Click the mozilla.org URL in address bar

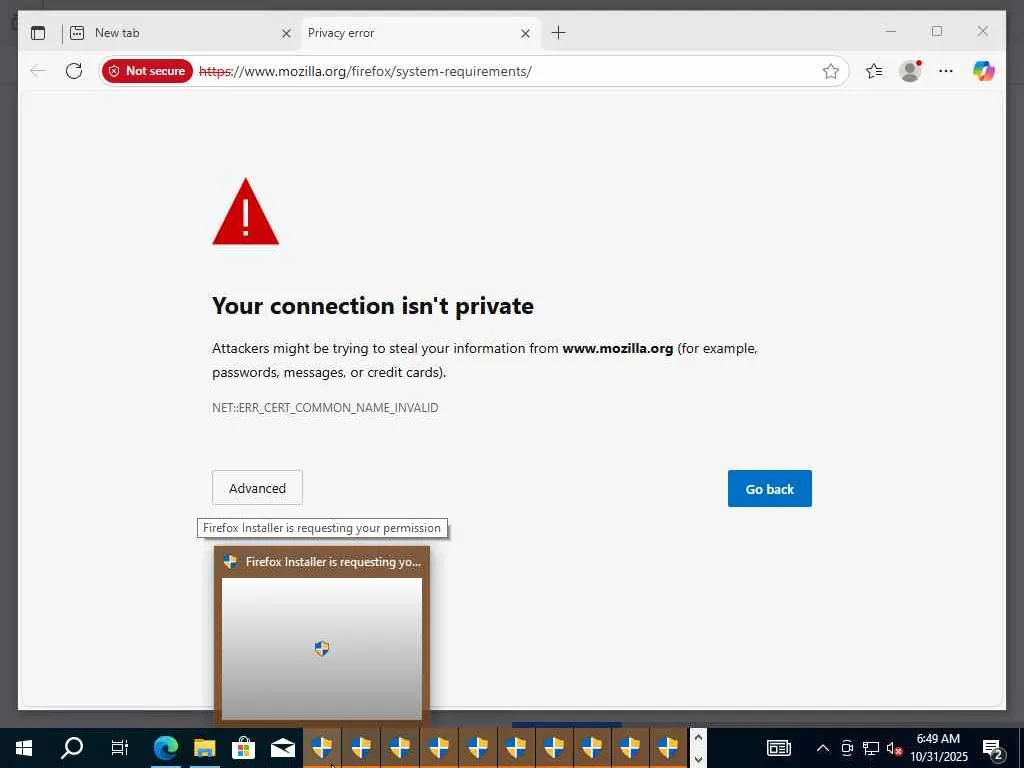[366, 71]
